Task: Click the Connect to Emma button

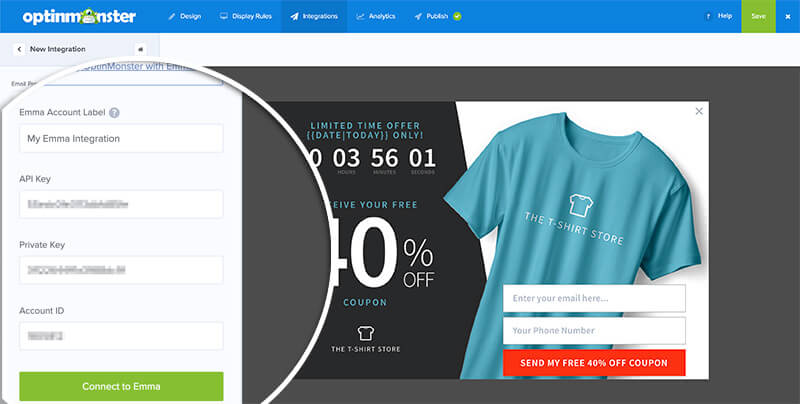Action: (121, 387)
